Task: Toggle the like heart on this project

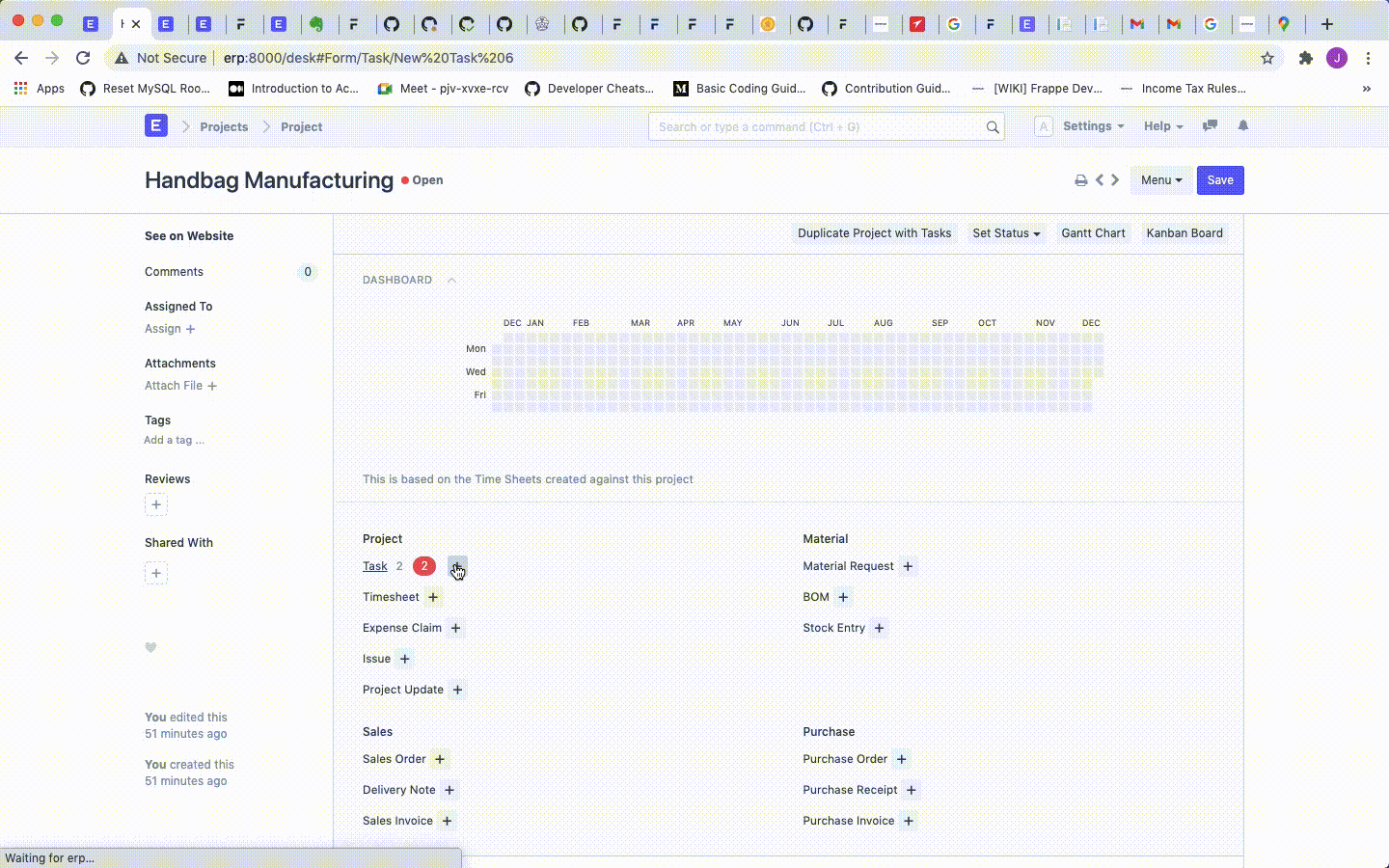Action: click(x=150, y=647)
